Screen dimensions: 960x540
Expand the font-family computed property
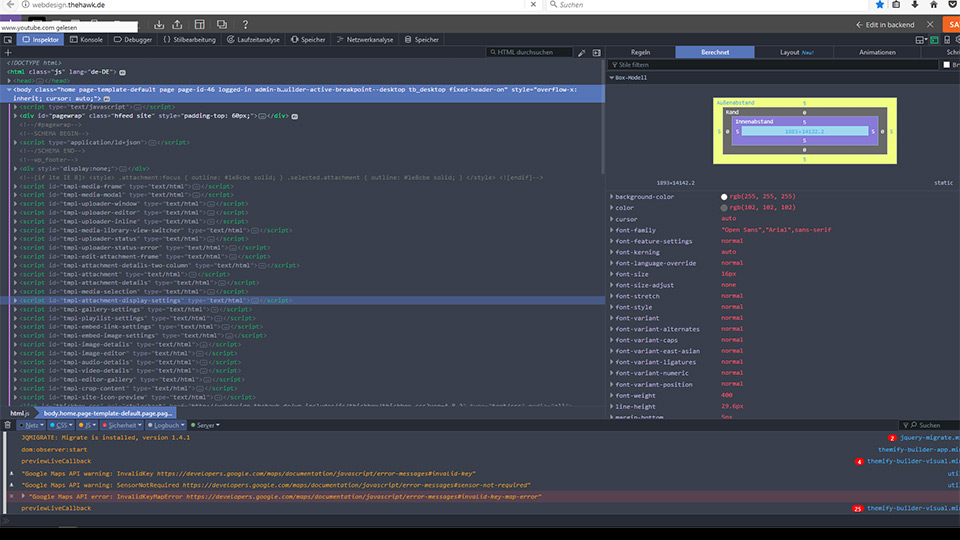tap(611, 230)
